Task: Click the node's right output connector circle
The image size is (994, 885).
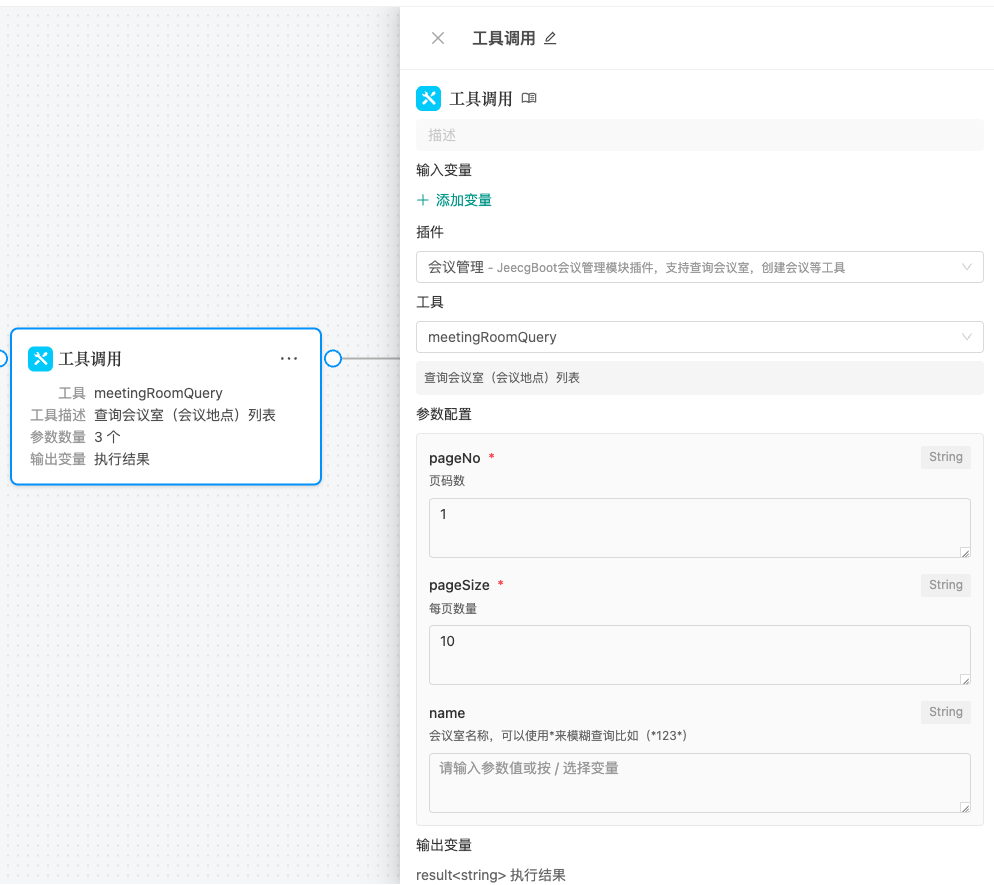Action: tap(333, 359)
